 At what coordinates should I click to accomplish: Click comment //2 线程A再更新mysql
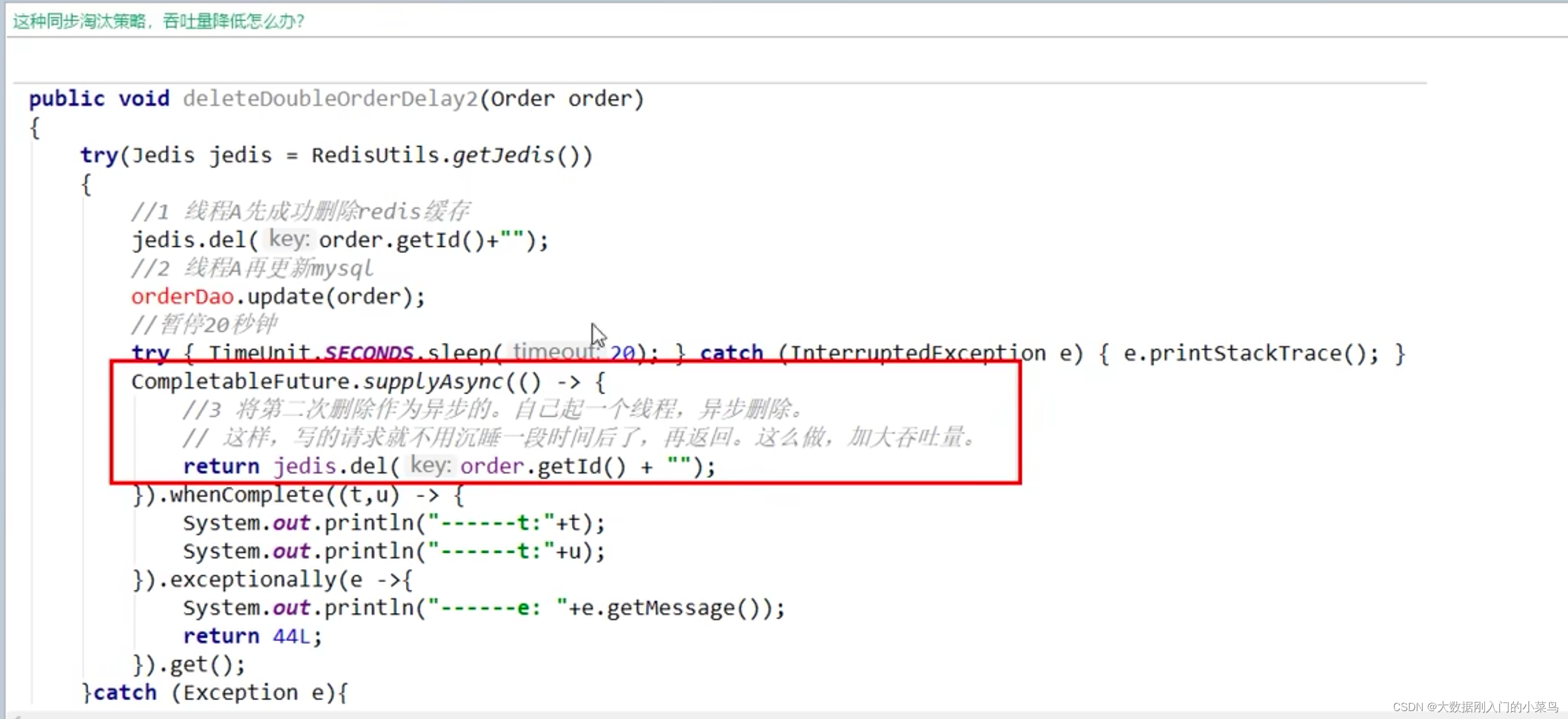[252, 268]
